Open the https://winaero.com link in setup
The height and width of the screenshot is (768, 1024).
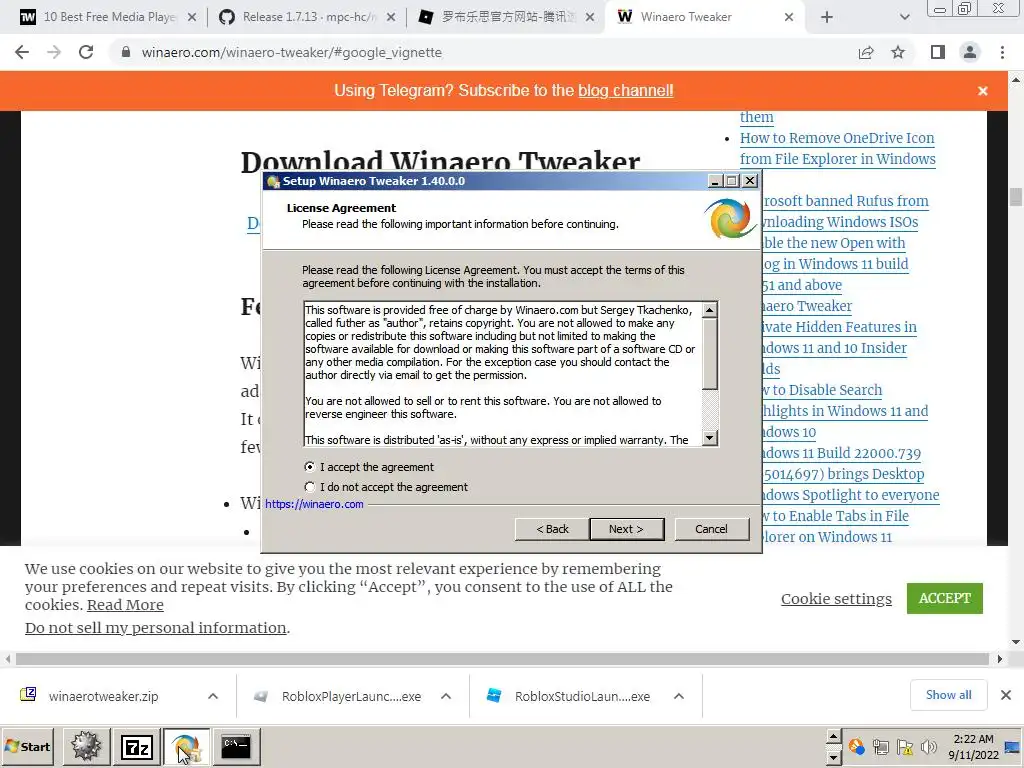314,504
